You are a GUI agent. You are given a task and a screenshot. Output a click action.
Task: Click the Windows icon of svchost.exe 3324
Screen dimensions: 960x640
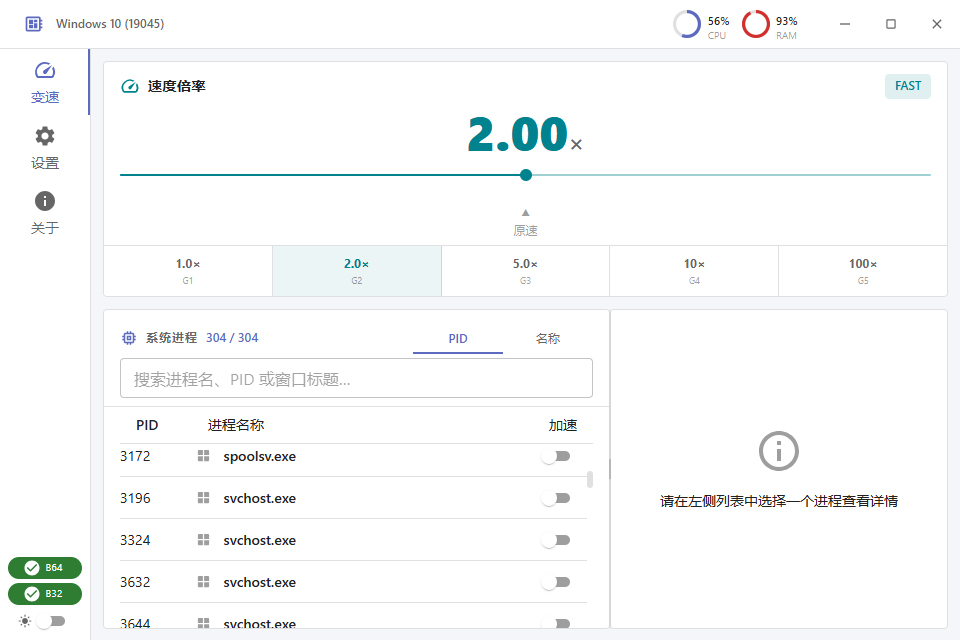point(203,540)
